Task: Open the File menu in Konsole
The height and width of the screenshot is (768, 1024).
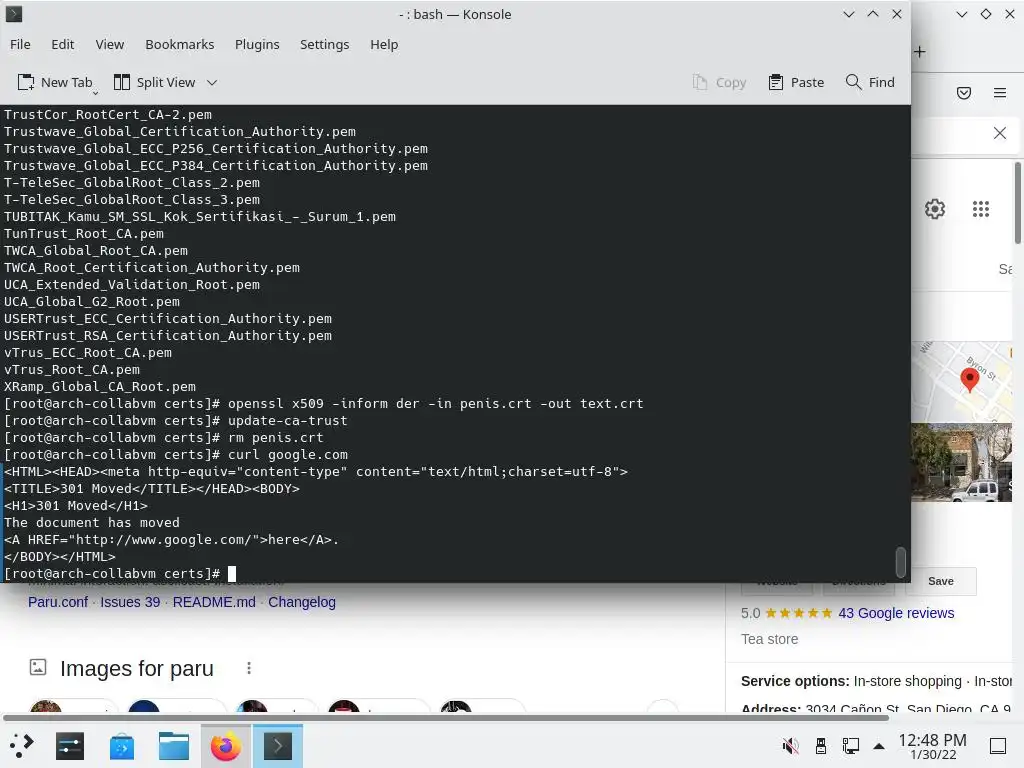Action: tap(20, 44)
